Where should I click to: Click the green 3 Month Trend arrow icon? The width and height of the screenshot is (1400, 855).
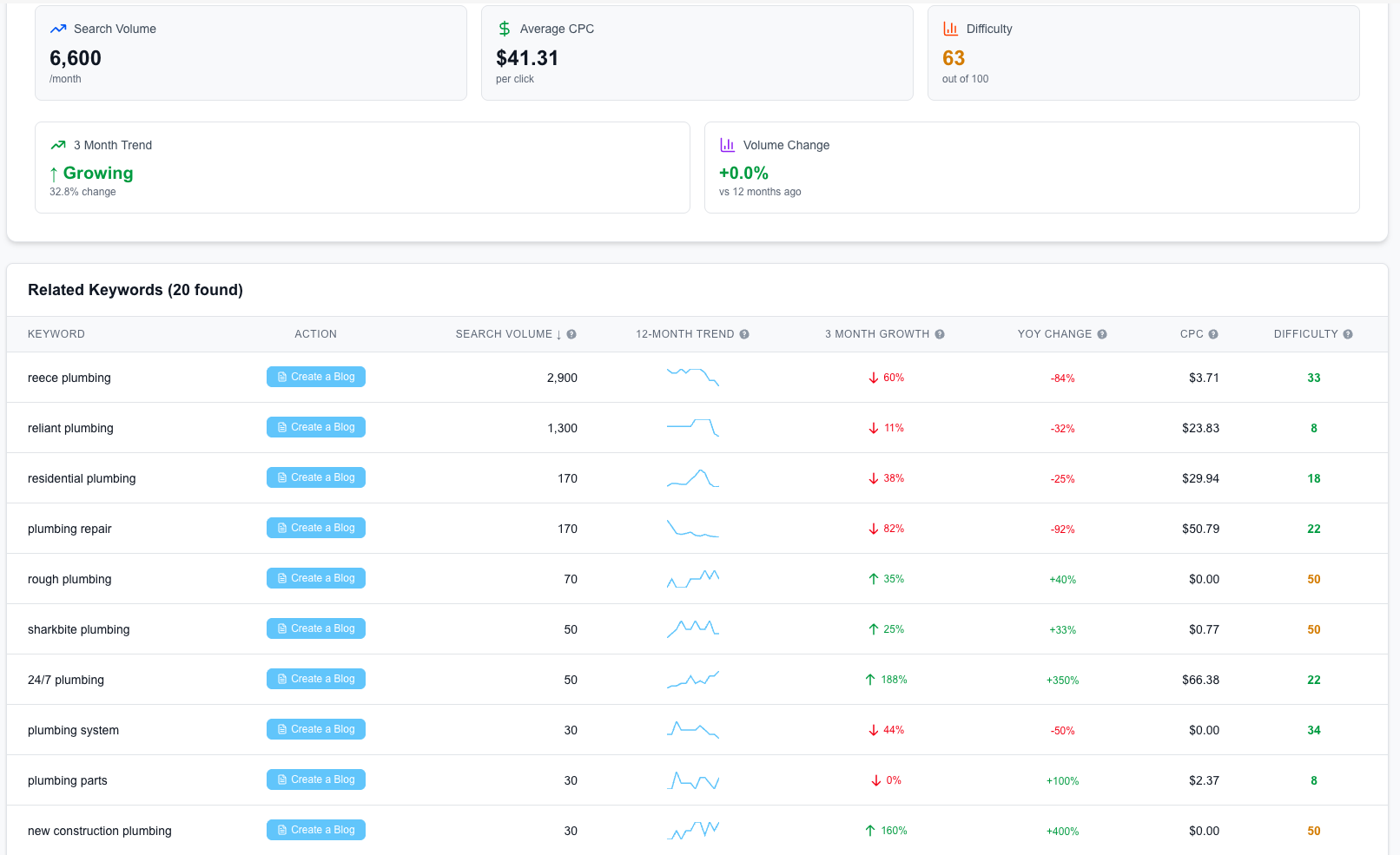click(x=58, y=145)
